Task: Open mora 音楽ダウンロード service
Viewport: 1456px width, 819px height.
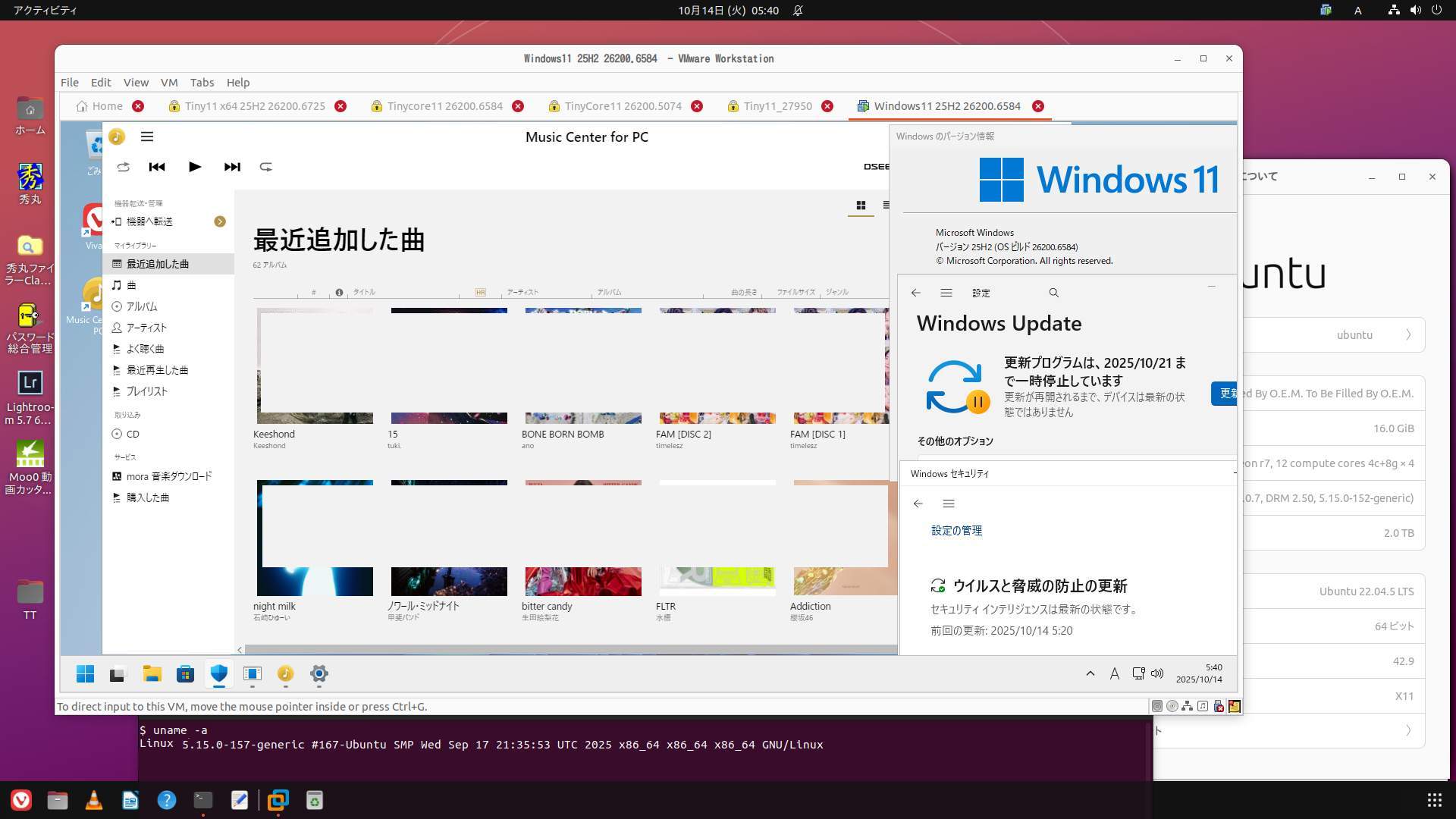Action: (x=168, y=476)
